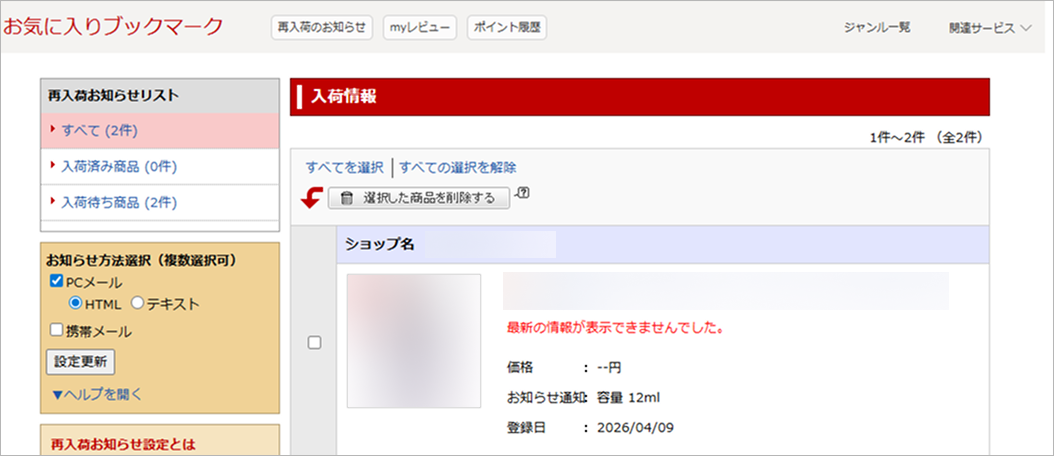The width and height of the screenshot is (1054, 456).
Task: Click the blurred product title link
Action: click(x=725, y=291)
